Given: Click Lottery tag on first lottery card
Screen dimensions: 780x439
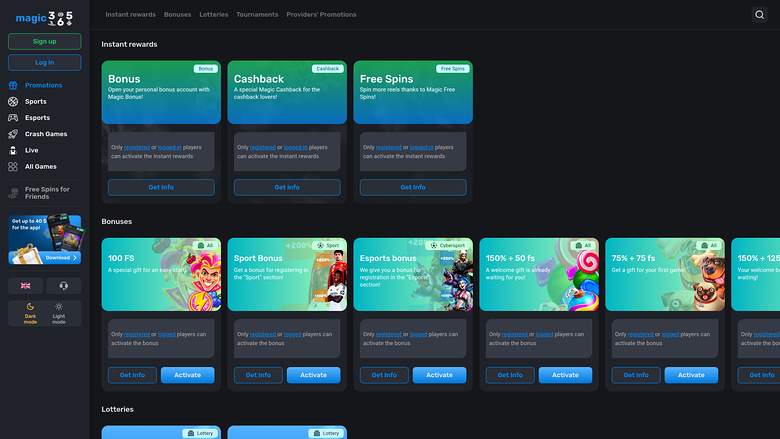Looking at the screenshot, I should 200,433.
